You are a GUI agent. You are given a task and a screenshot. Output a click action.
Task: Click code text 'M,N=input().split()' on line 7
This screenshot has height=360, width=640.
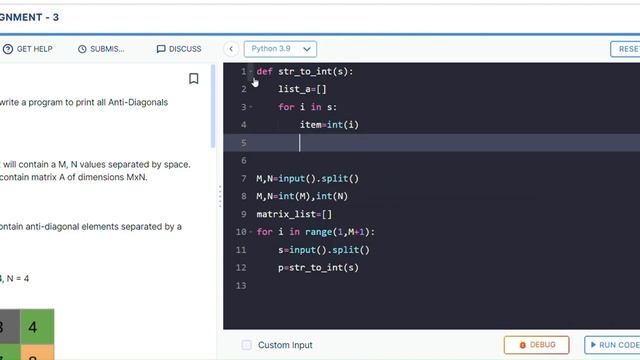click(x=308, y=178)
